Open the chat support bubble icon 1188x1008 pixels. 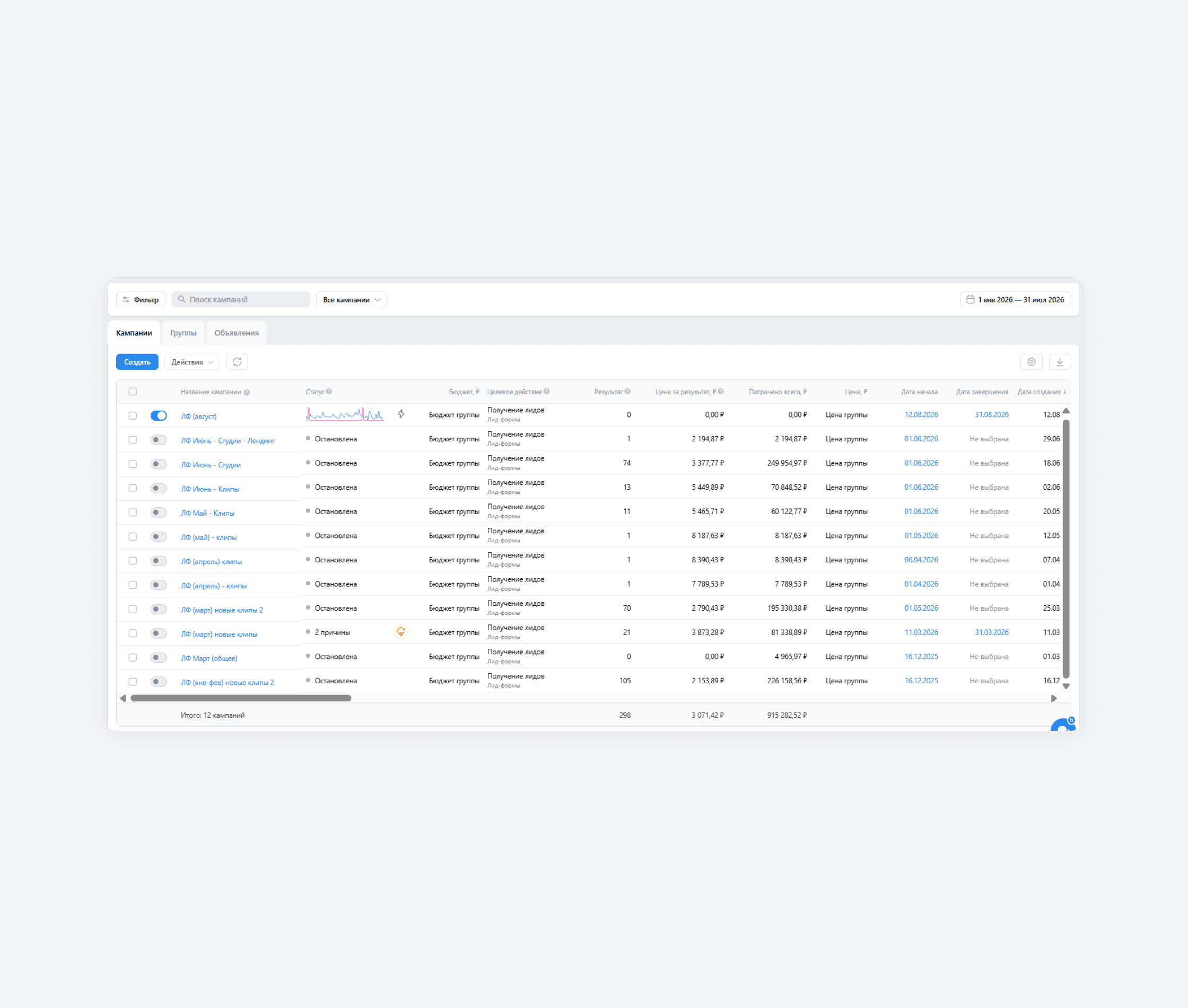coord(1062,726)
